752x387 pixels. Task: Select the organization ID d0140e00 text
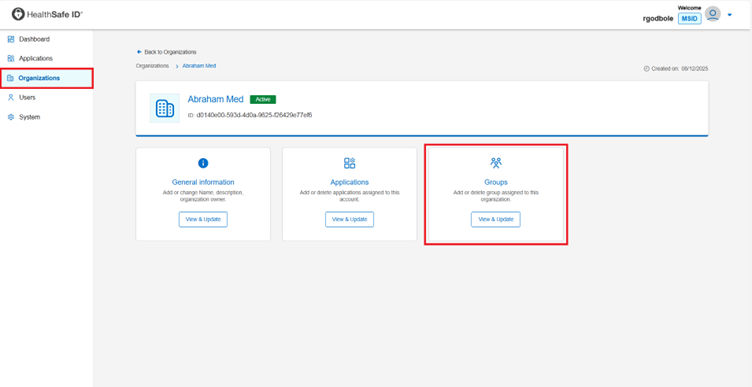pos(254,115)
